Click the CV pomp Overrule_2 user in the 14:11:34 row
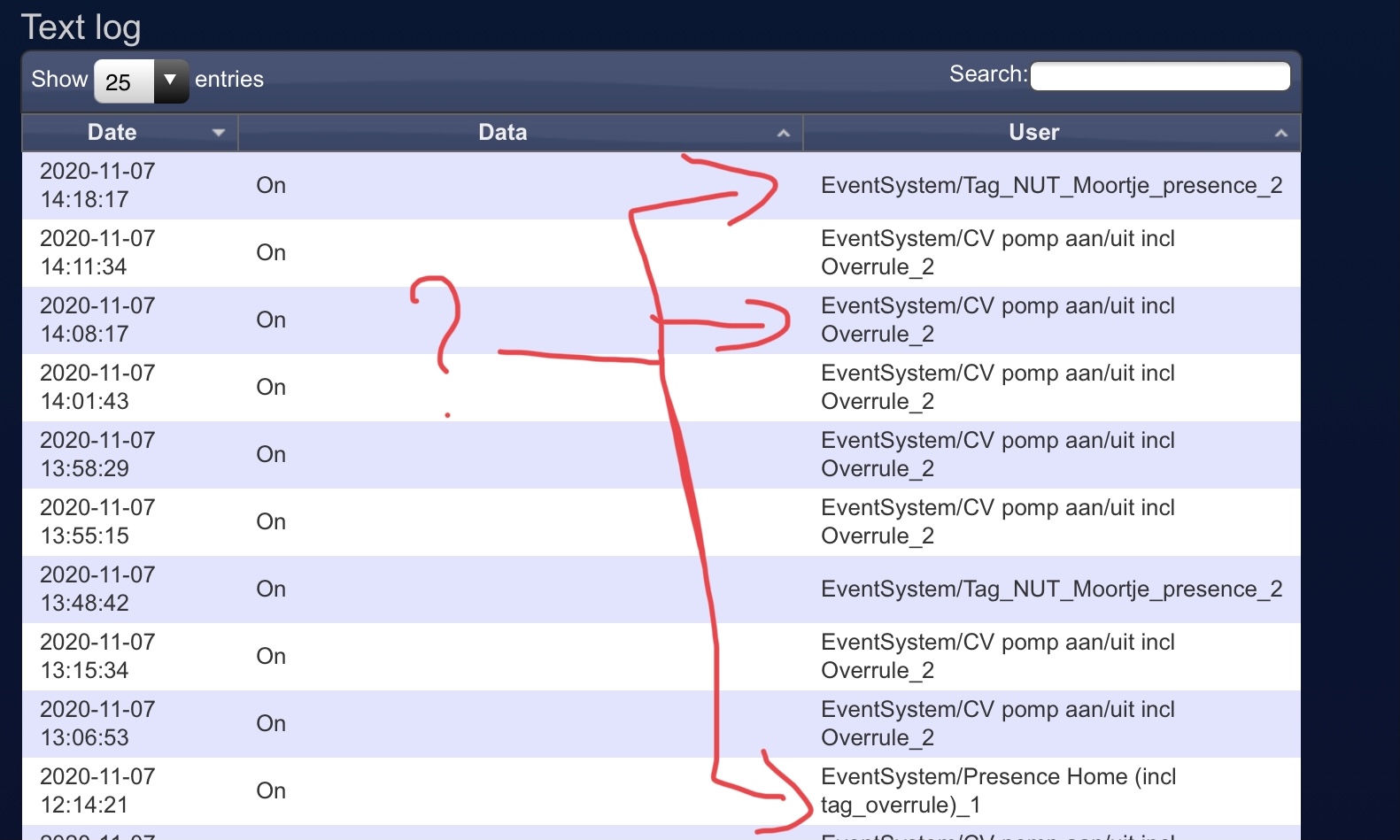The width and height of the screenshot is (1400, 840). pyautogui.click(x=998, y=252)
